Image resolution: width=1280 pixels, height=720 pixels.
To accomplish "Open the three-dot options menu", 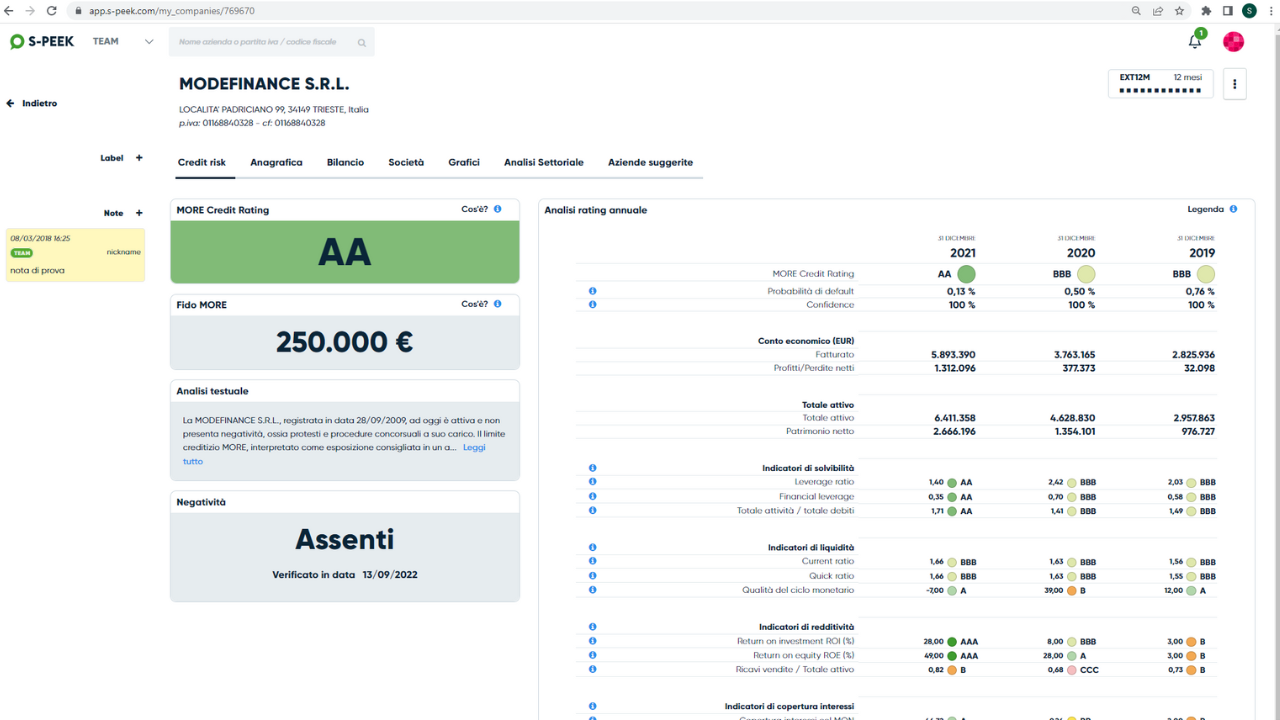I will pyautogui.click(x=1234, y=84).
